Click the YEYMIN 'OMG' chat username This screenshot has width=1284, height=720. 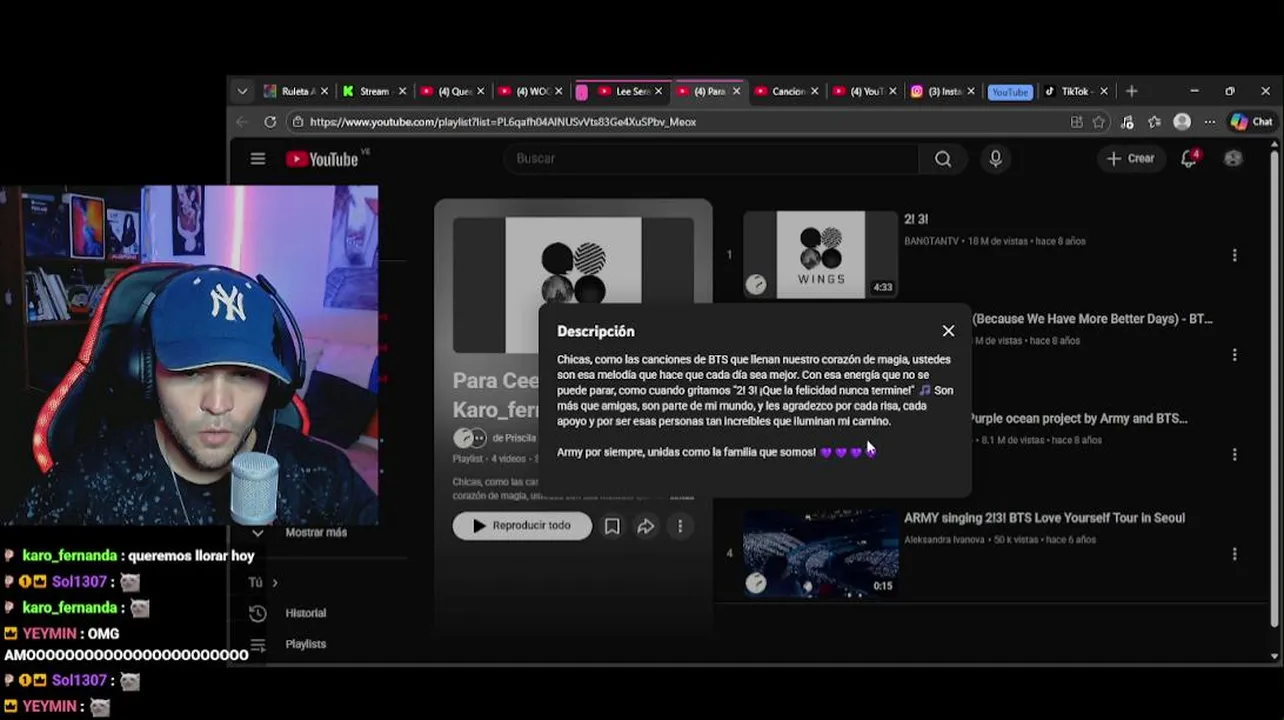click(51, 634)
